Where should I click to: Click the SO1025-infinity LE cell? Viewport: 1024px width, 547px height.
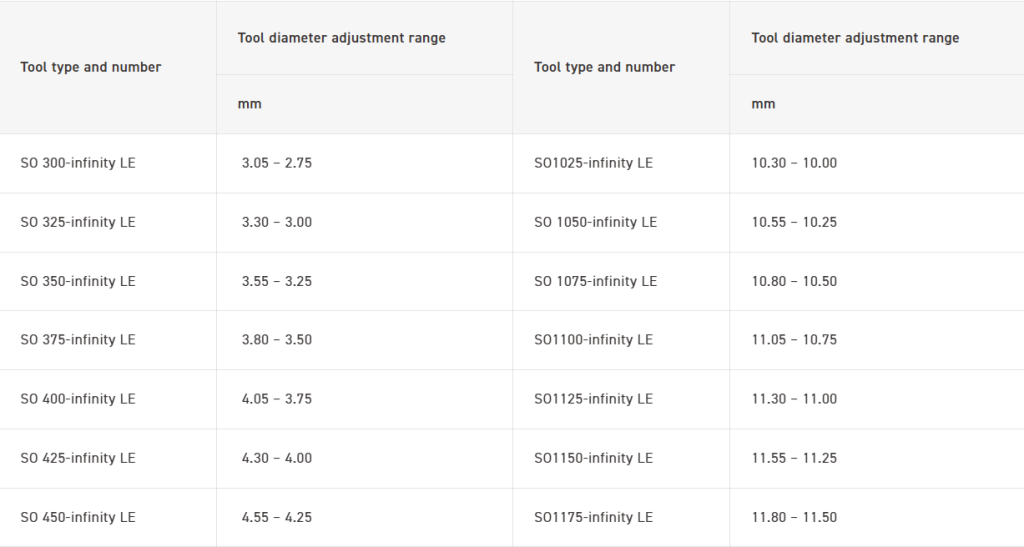click(593, 163)
